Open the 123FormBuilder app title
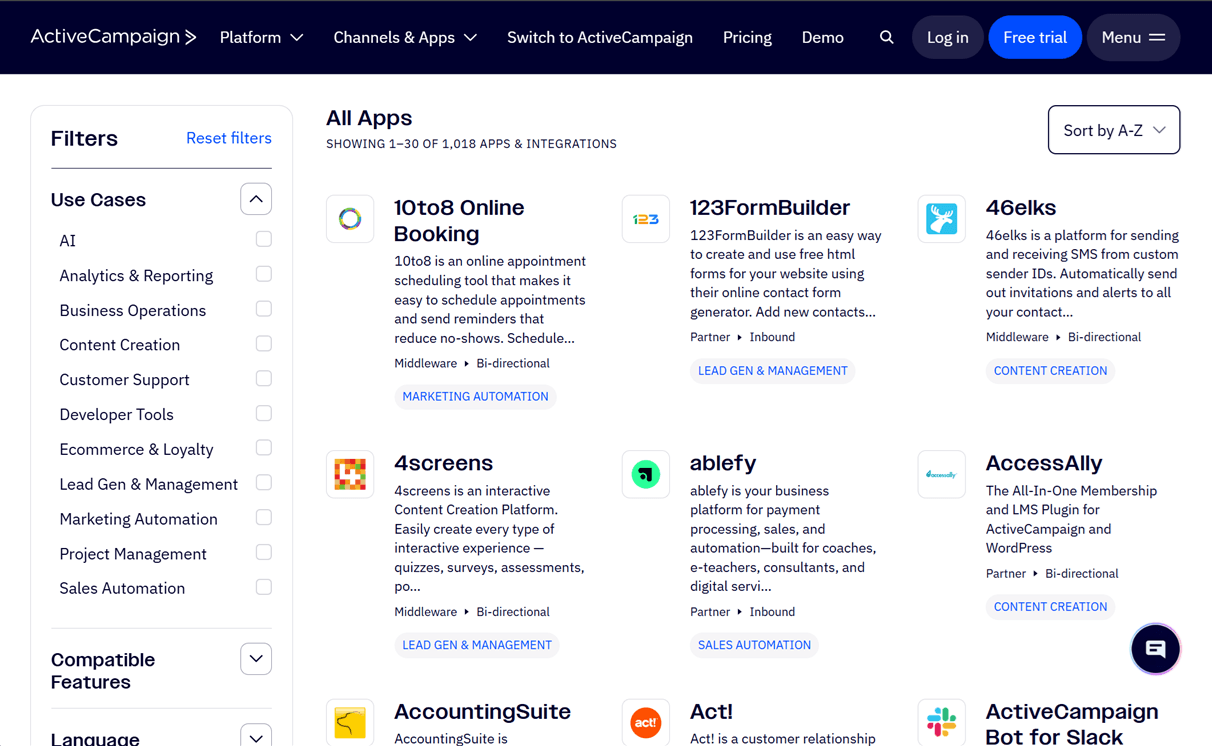 (770, 208)
